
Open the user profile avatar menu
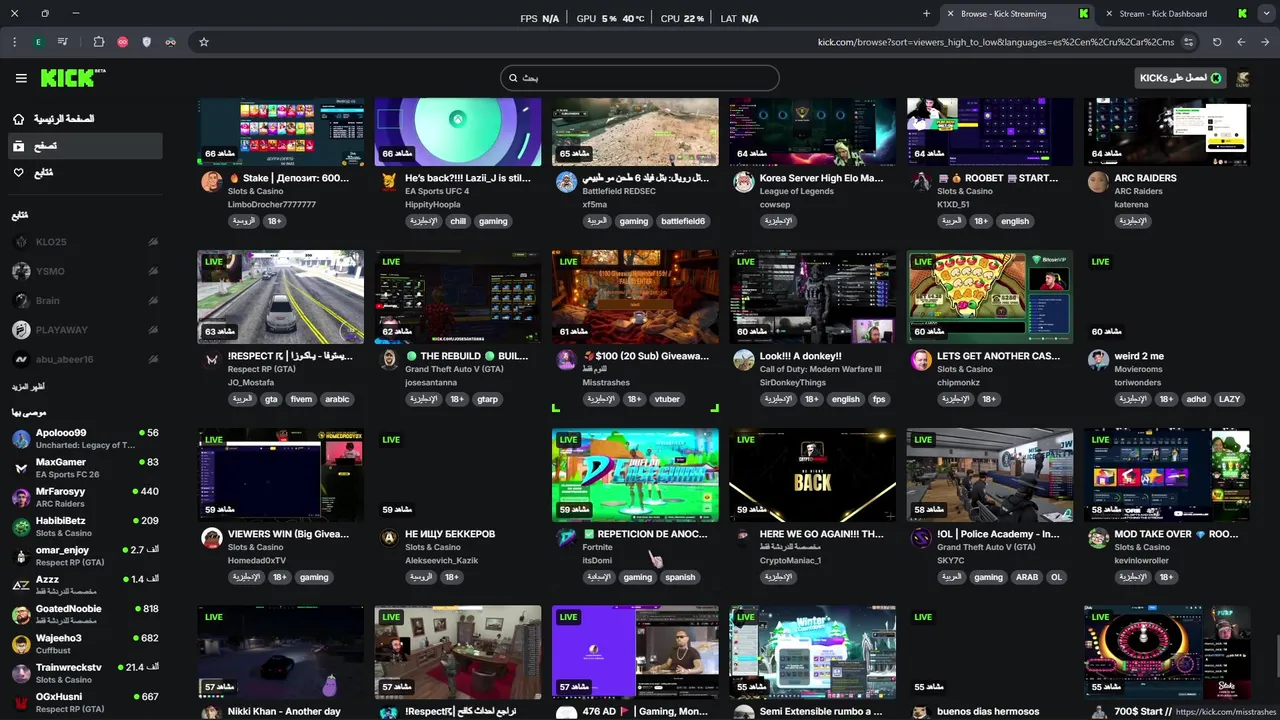(1243, 78)
